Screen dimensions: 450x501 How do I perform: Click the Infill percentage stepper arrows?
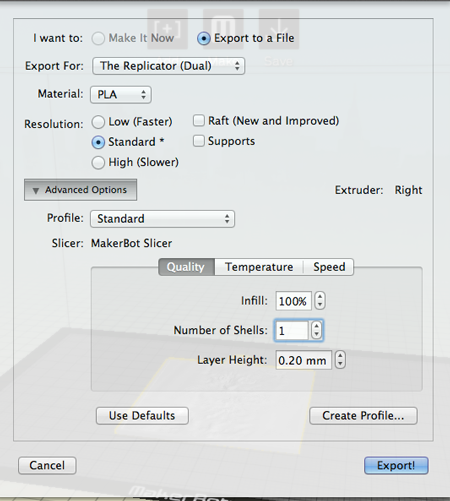(x=320, y=301)
